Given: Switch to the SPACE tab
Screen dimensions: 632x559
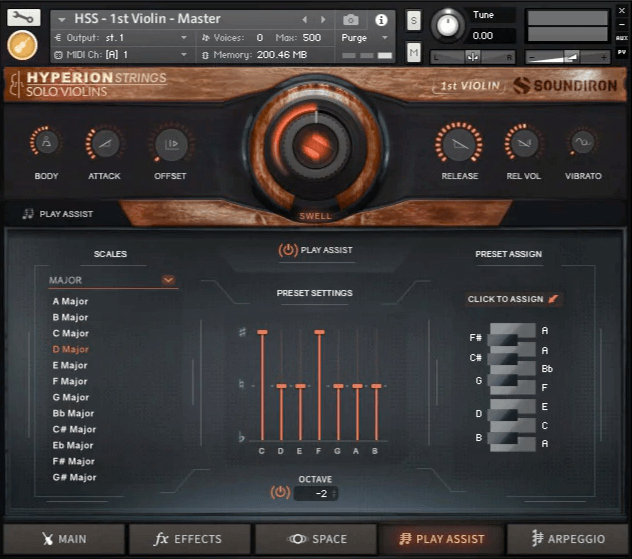Looking at the screenshot, I should 316,539.
